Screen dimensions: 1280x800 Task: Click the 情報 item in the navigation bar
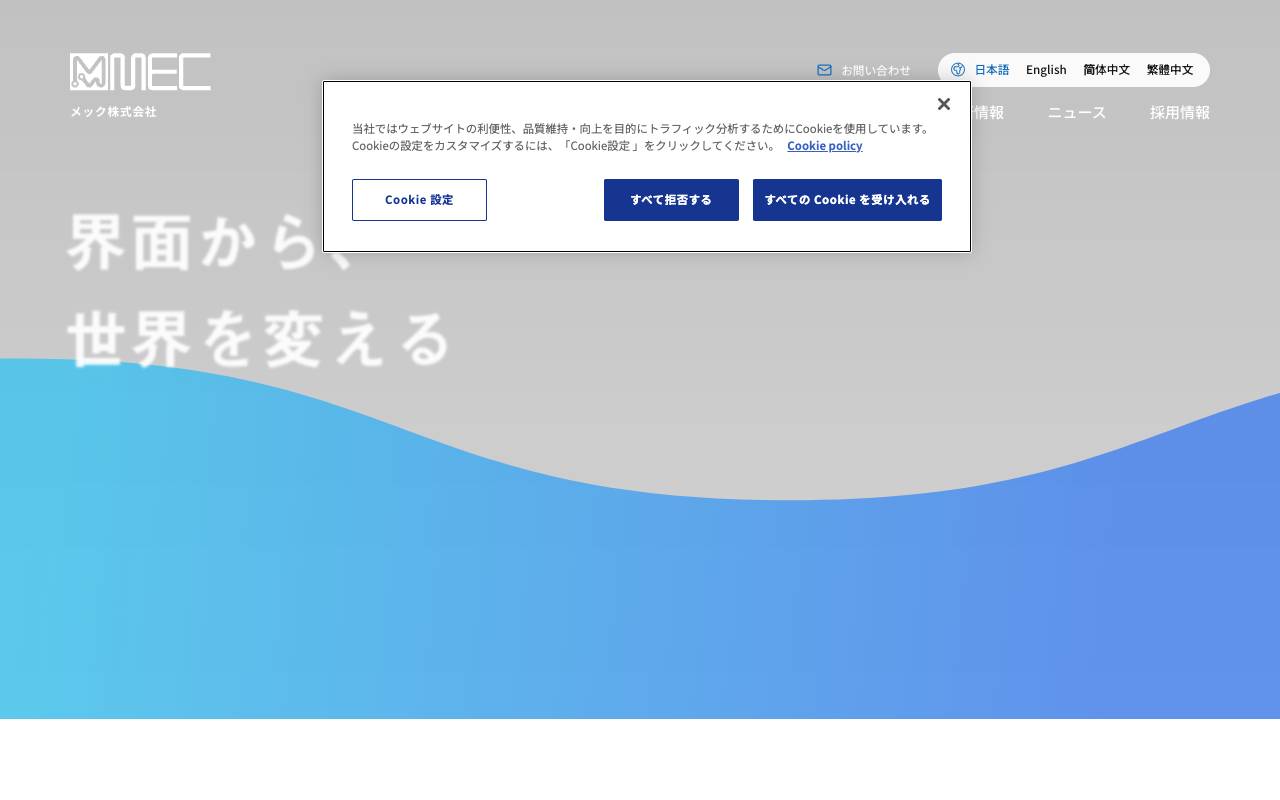click(990, 113)
